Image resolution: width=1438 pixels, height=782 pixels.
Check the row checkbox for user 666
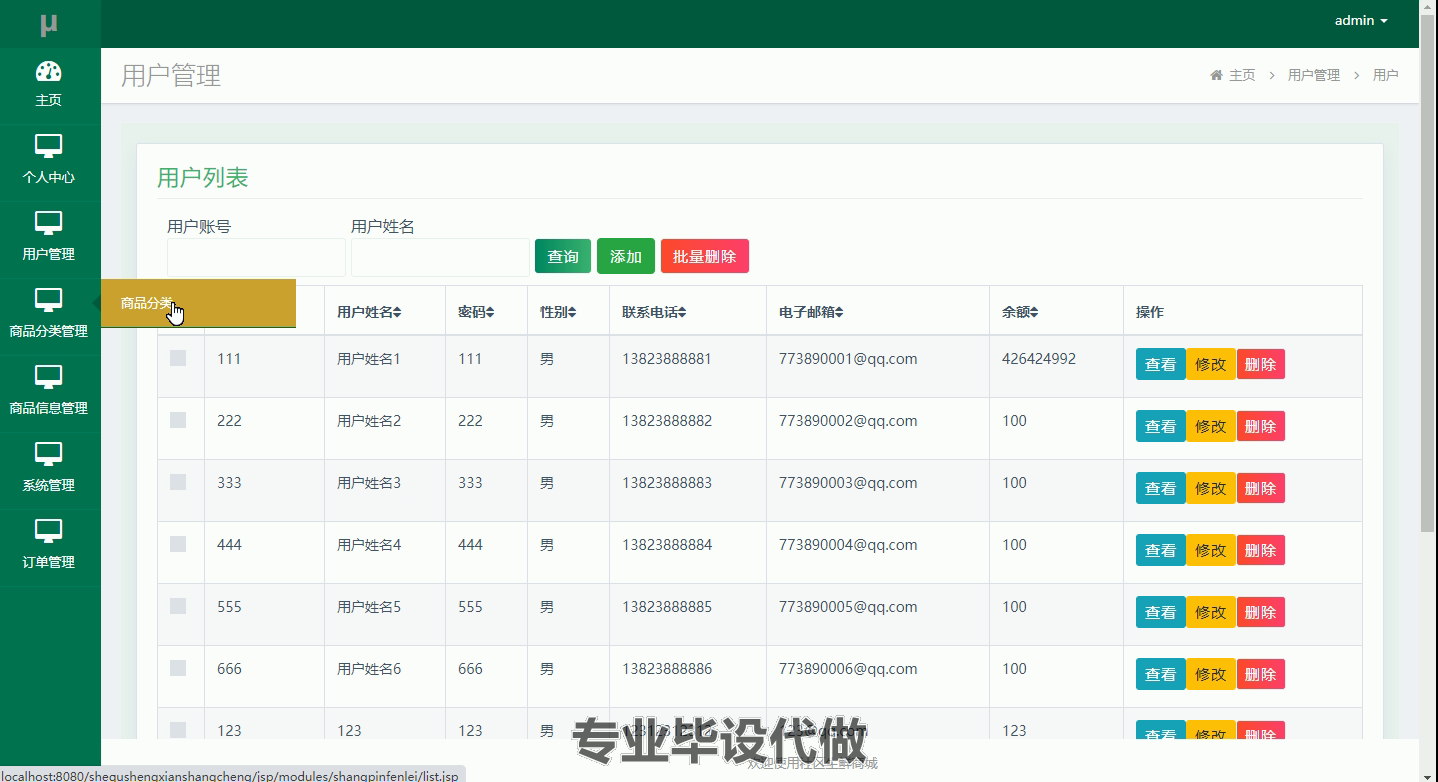[x=178, y=668]
